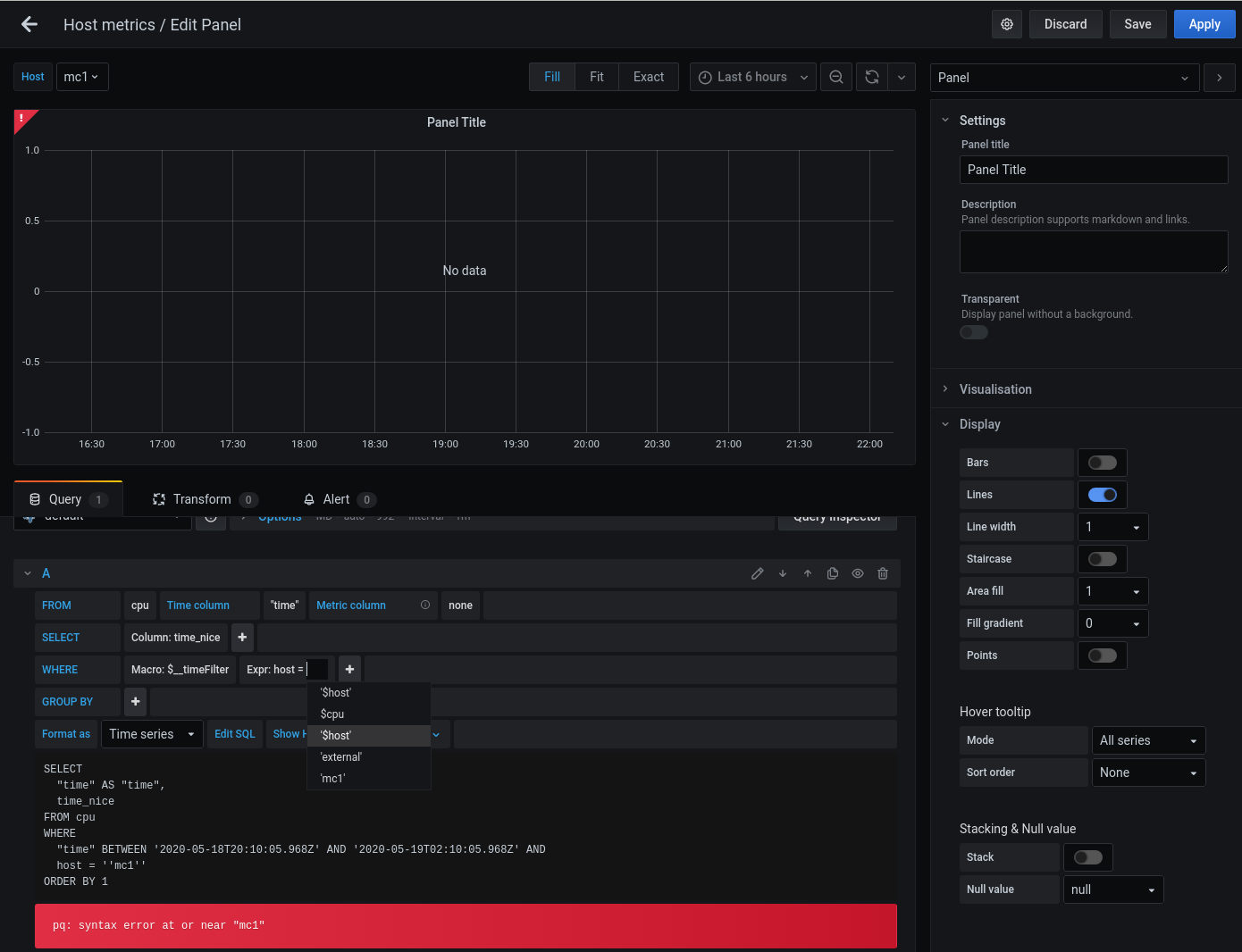The width and height of the screenshot is (1242, 952).
Task: Select 'mc1' from the suggestion list
Action: tap(332, 778)
